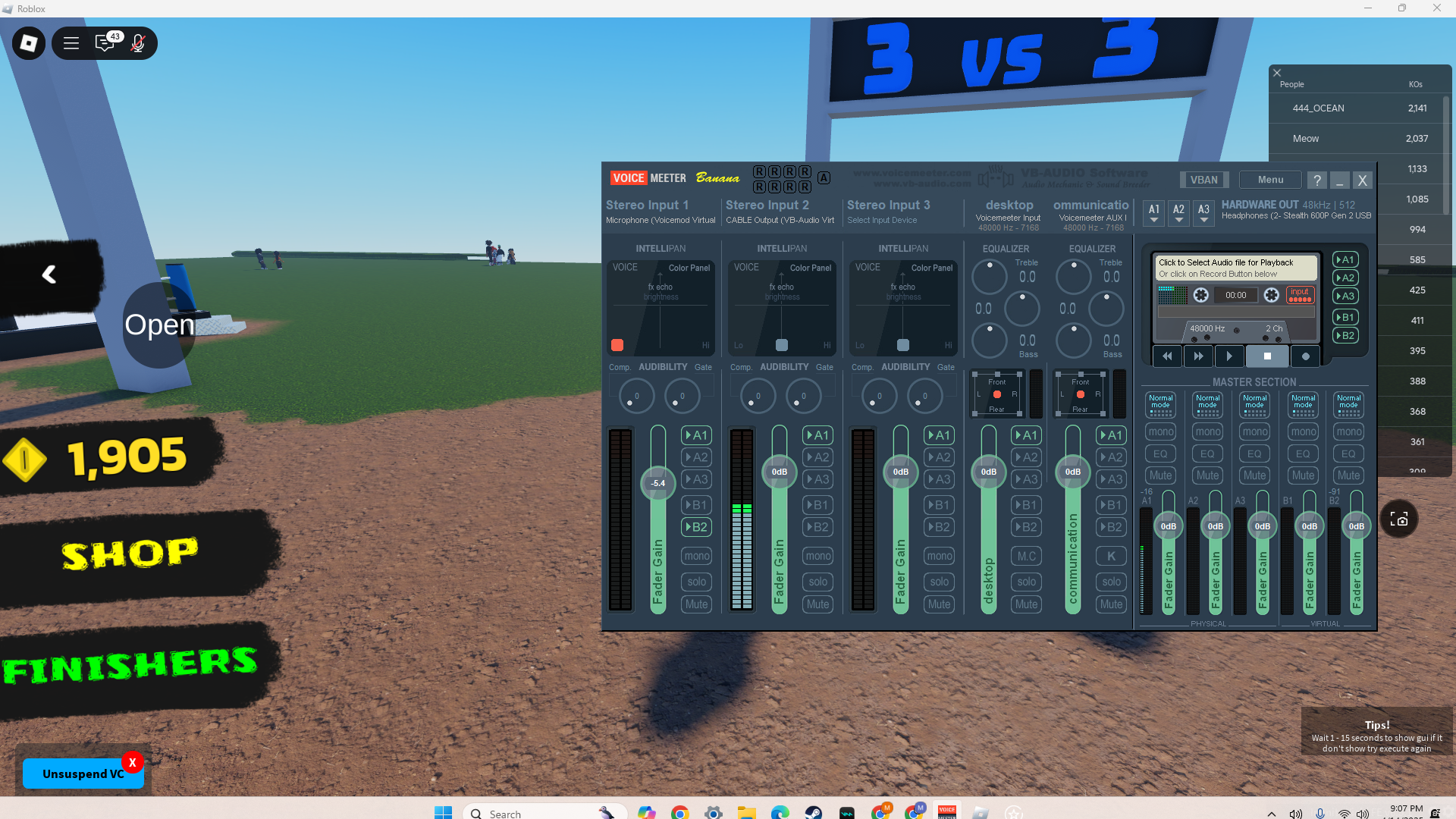Click the cassette Rewind button
The image size is (1456, 819).
pyautogui.click(x=1167, y=356)
